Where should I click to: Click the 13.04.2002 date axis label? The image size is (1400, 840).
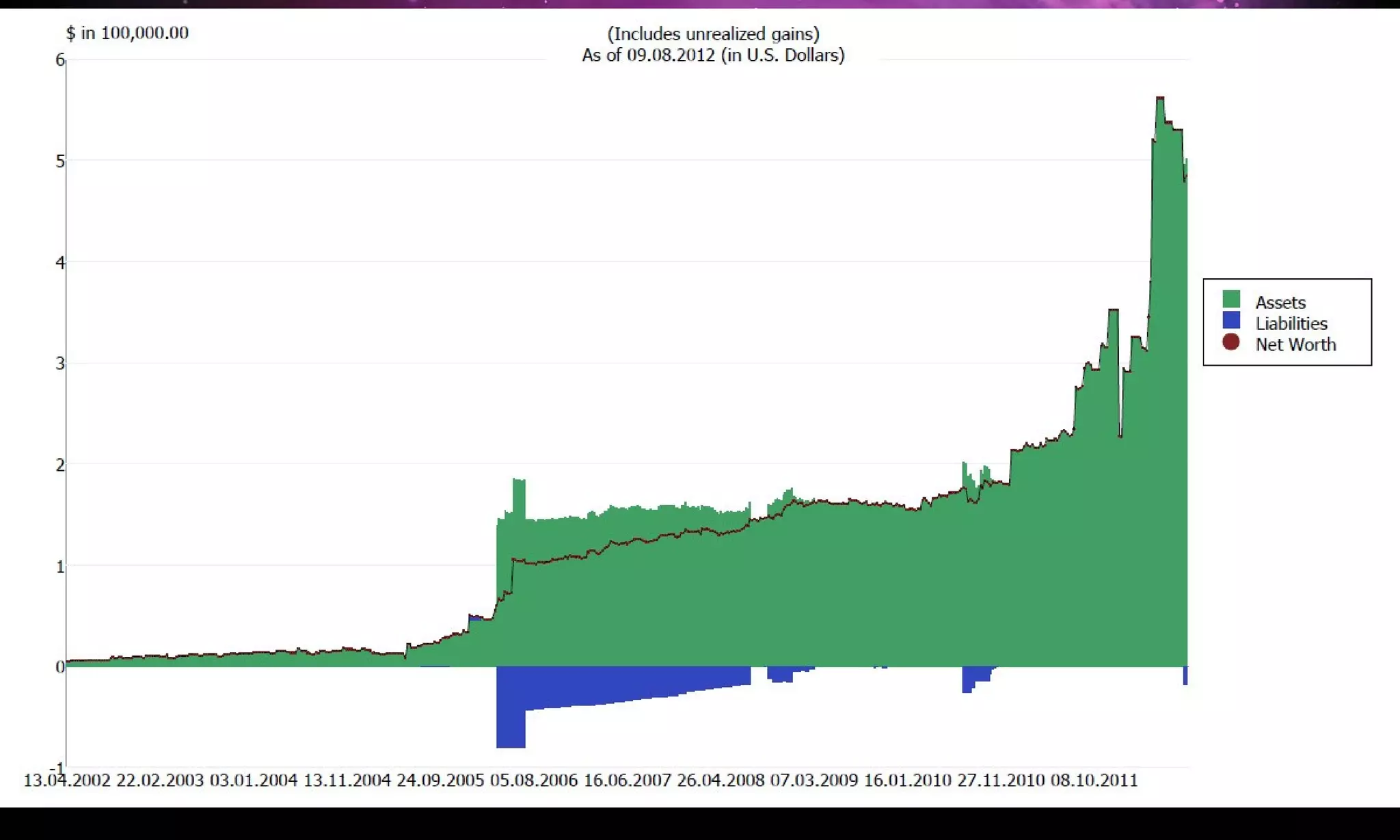point(67,781)
